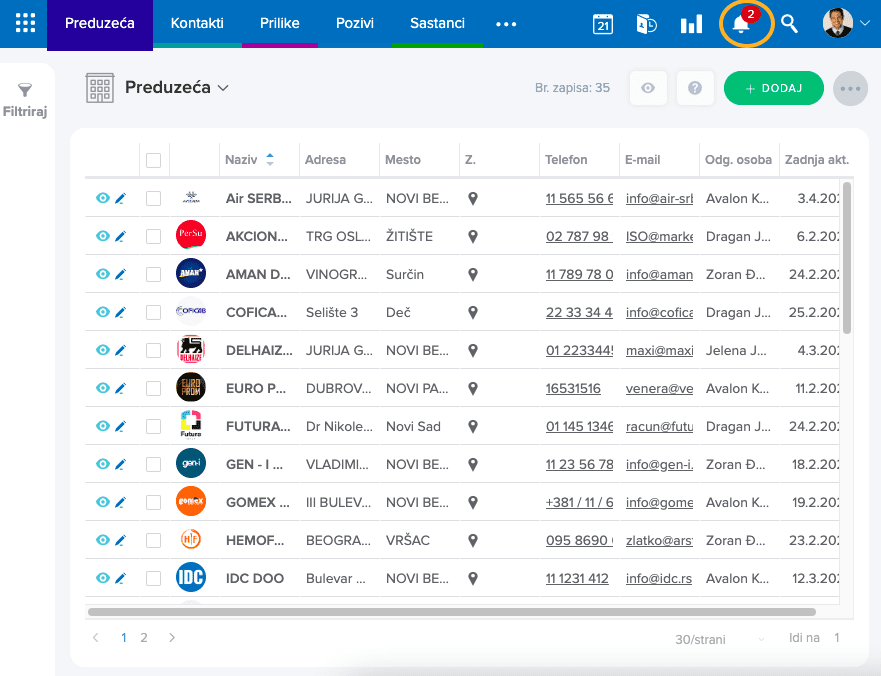Viewport: 881px width, 676px height.
Task: Click the green DODAJ button
Action: pyautogui.click(x=774, y=88)
